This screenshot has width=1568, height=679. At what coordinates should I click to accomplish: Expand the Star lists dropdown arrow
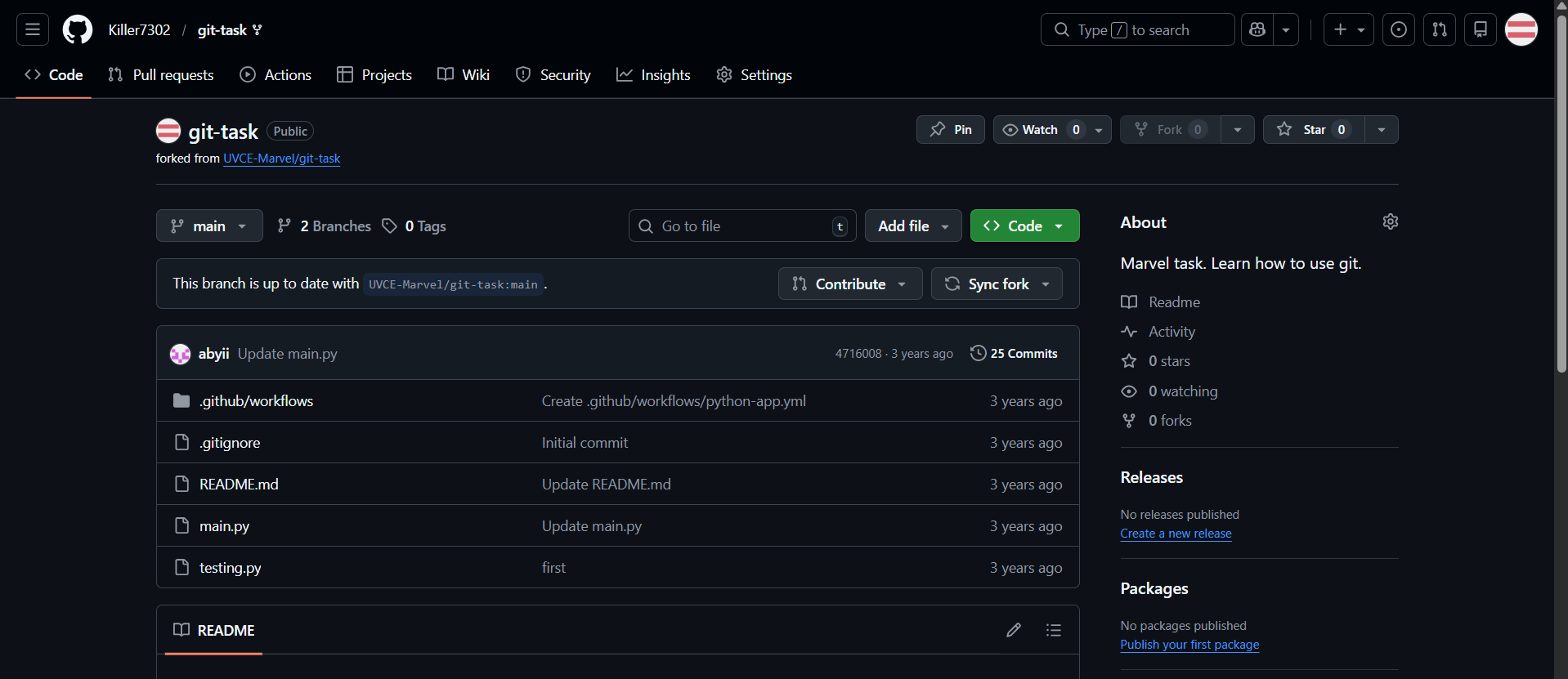tap(1382, 129)
